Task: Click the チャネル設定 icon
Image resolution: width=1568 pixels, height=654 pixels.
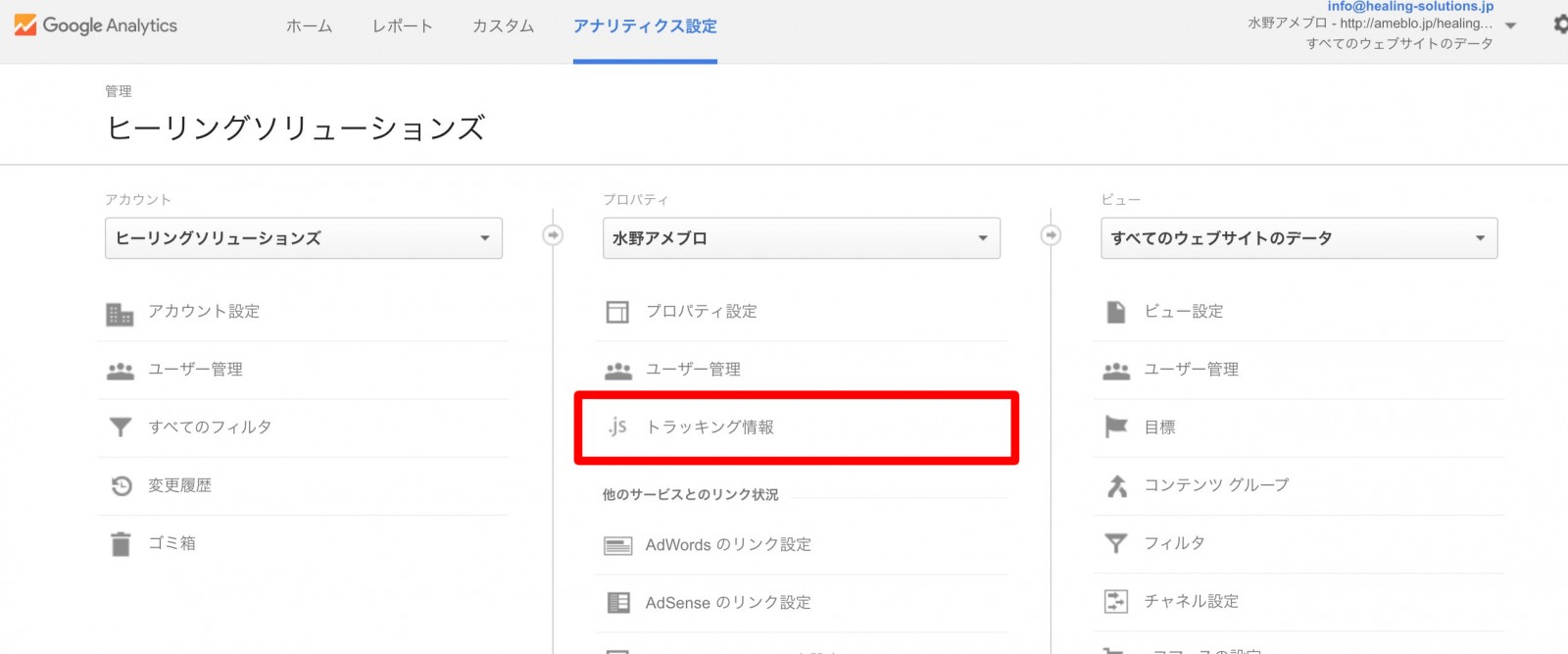Action: click(x=1115, y=601)
